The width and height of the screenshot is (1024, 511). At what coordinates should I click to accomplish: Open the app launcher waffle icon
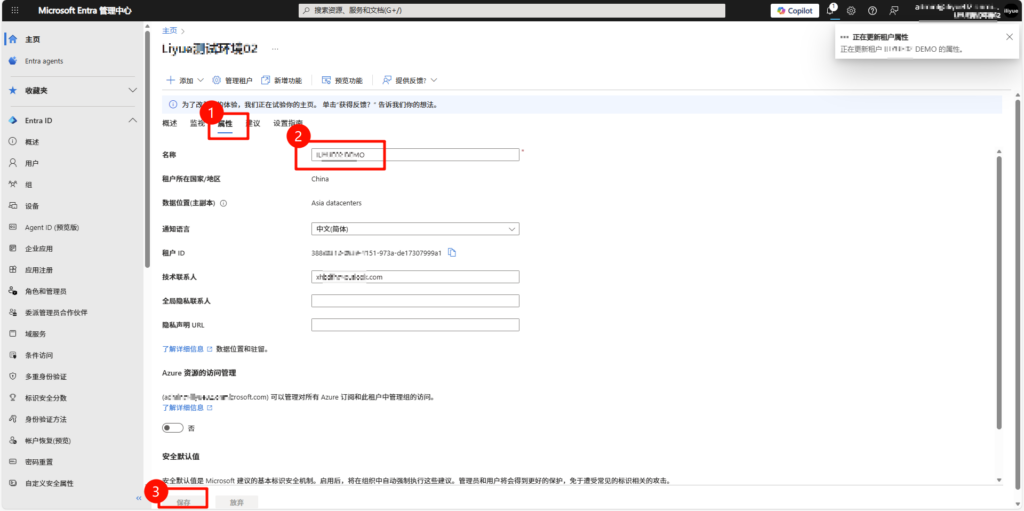16,10
